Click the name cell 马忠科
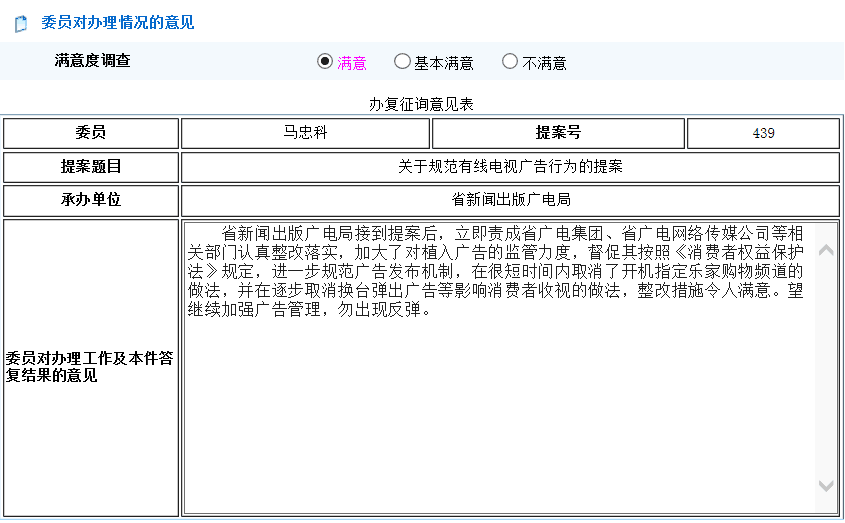This screenshot has height=523, width=845. coord(306,133)
